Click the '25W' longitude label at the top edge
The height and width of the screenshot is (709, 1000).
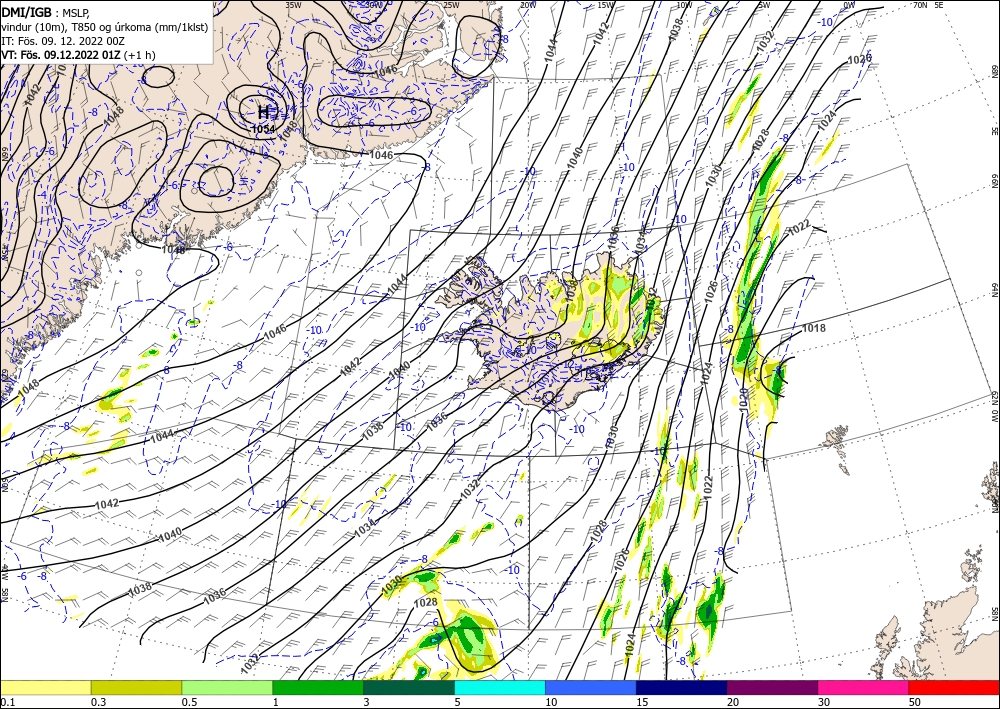[451, 4]
